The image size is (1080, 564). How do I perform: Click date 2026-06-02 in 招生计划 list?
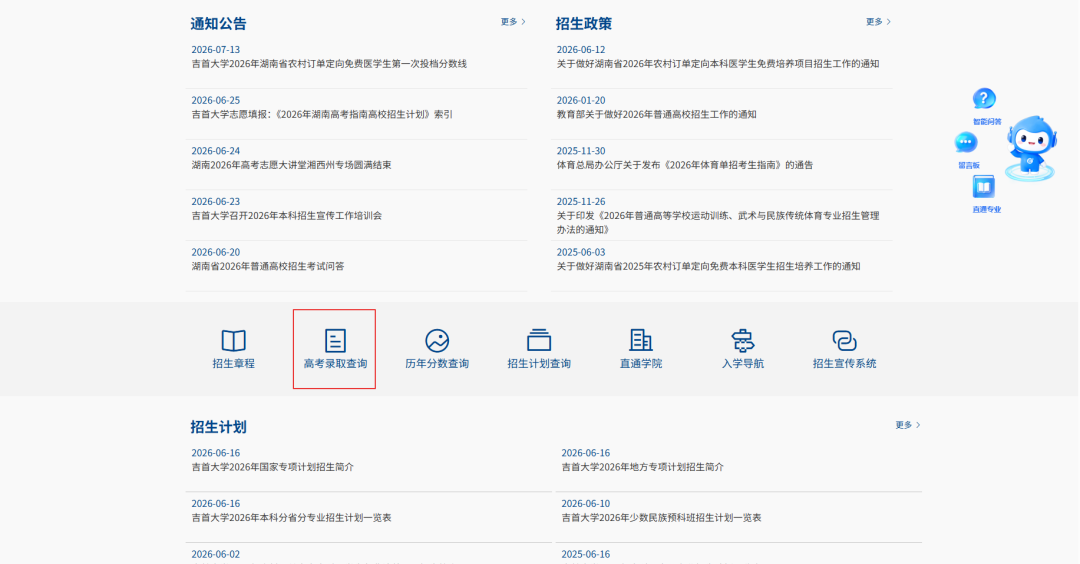[x=216, y=554]
